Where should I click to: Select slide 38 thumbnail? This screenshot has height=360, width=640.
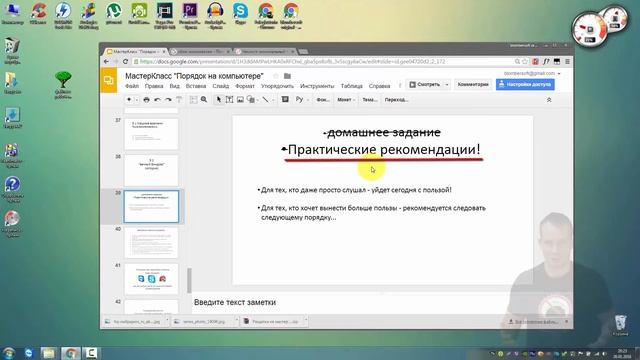pyautogui.click(x=151, y=170)
